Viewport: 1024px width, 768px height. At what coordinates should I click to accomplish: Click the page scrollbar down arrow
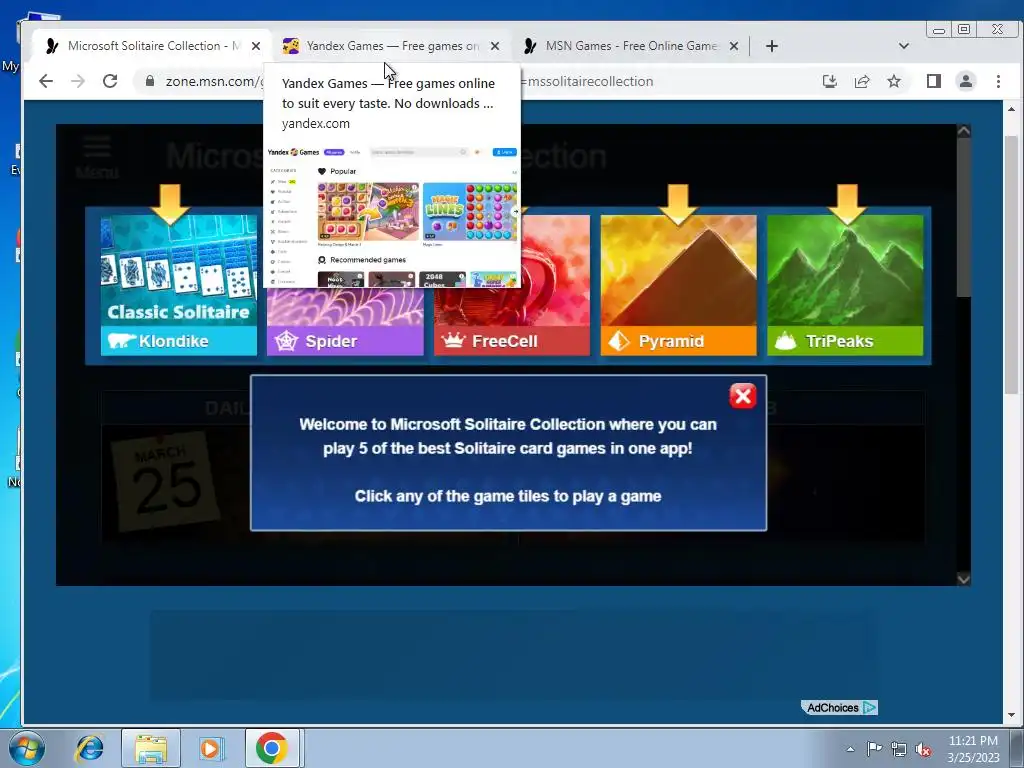pos(1012,714)
